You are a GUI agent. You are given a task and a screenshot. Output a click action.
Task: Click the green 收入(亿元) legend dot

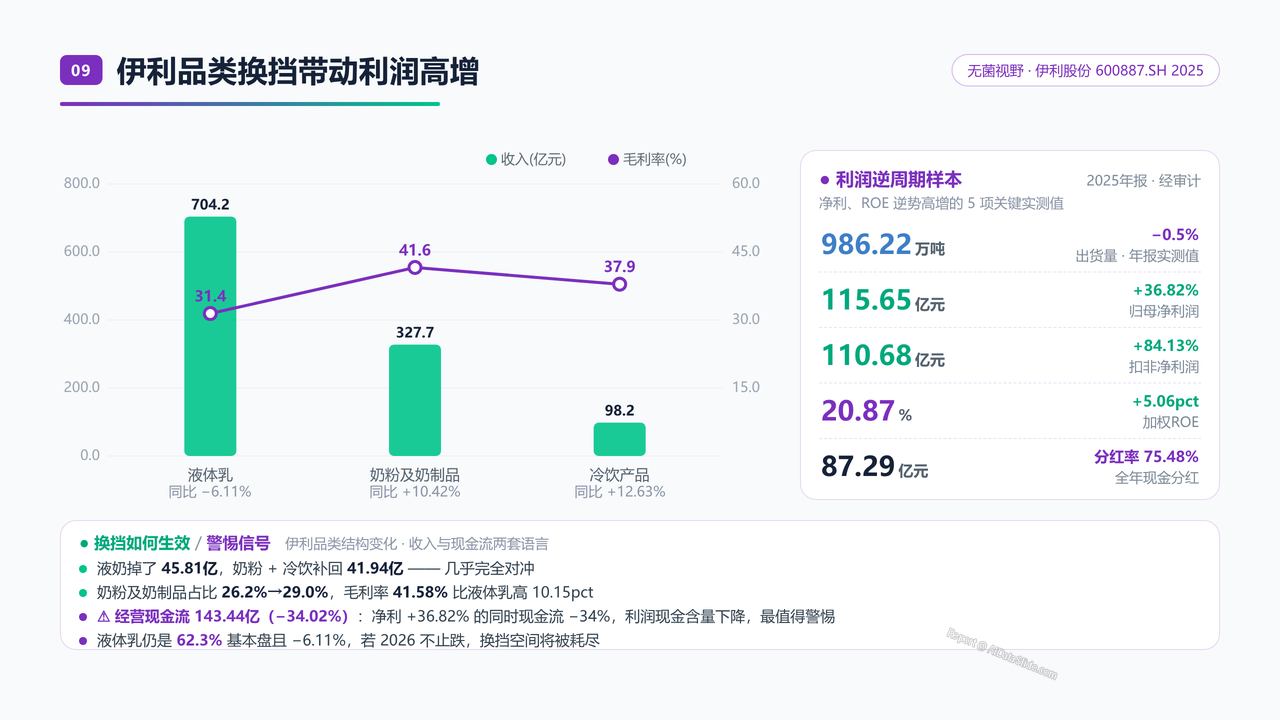491,159
